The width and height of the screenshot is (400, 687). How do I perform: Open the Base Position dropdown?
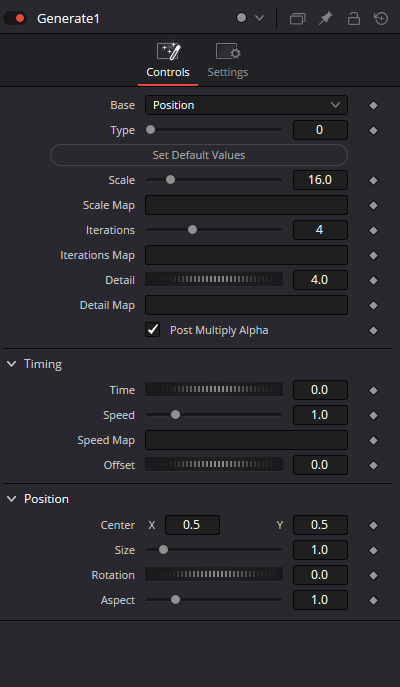point(246,105)
